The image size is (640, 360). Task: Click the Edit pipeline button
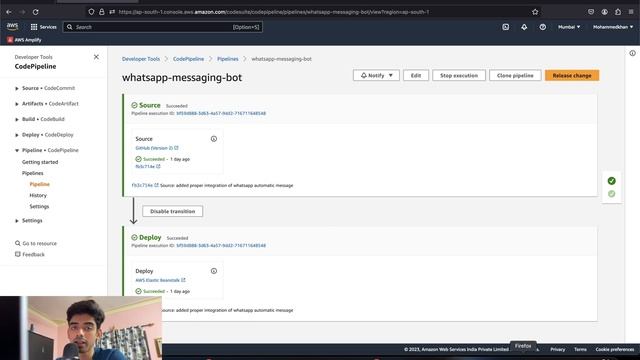coord(416,76)
